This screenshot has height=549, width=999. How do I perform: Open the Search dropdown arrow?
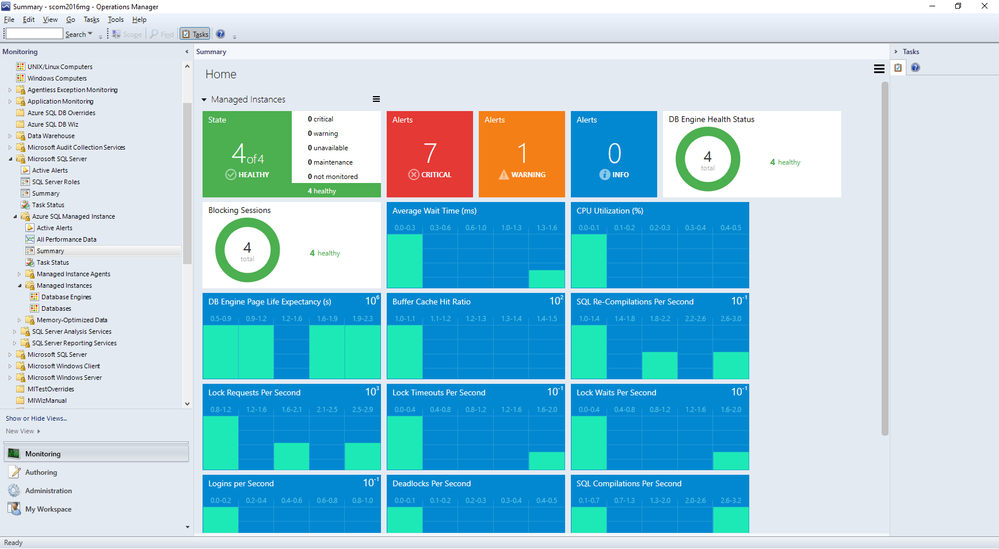[90, 34]
